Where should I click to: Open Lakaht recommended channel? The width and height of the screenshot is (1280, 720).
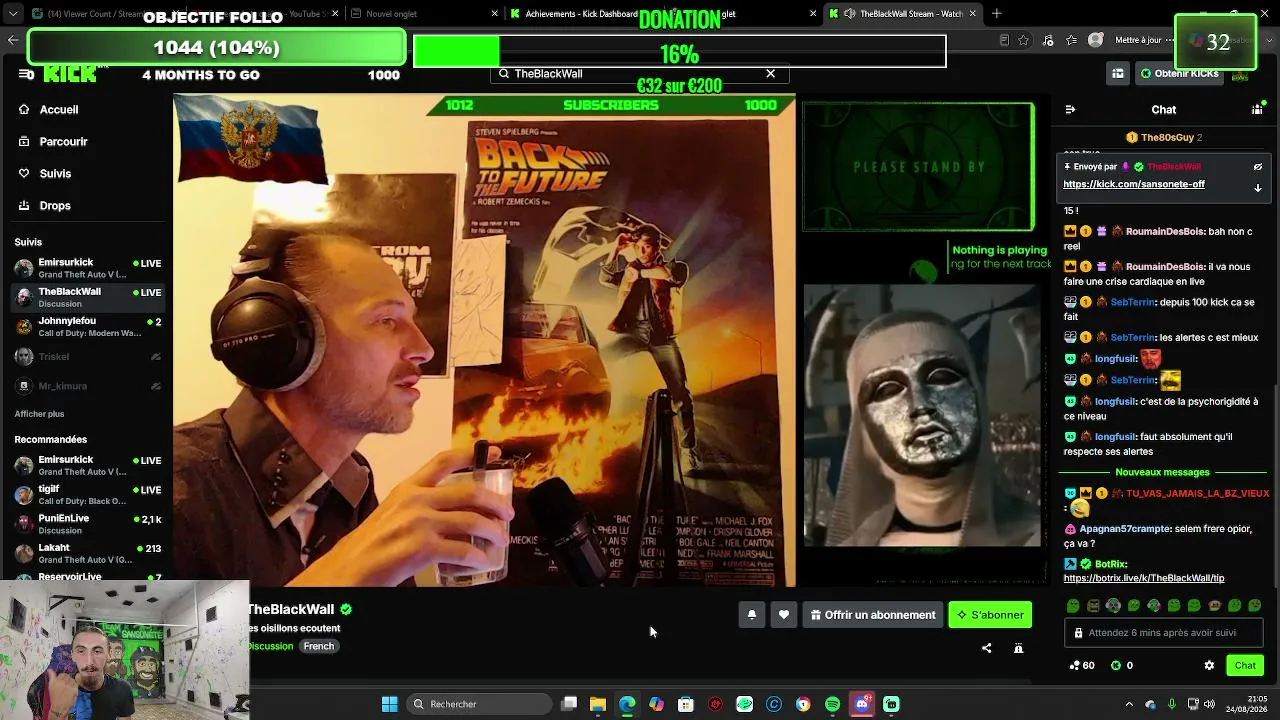click(88, 553)
